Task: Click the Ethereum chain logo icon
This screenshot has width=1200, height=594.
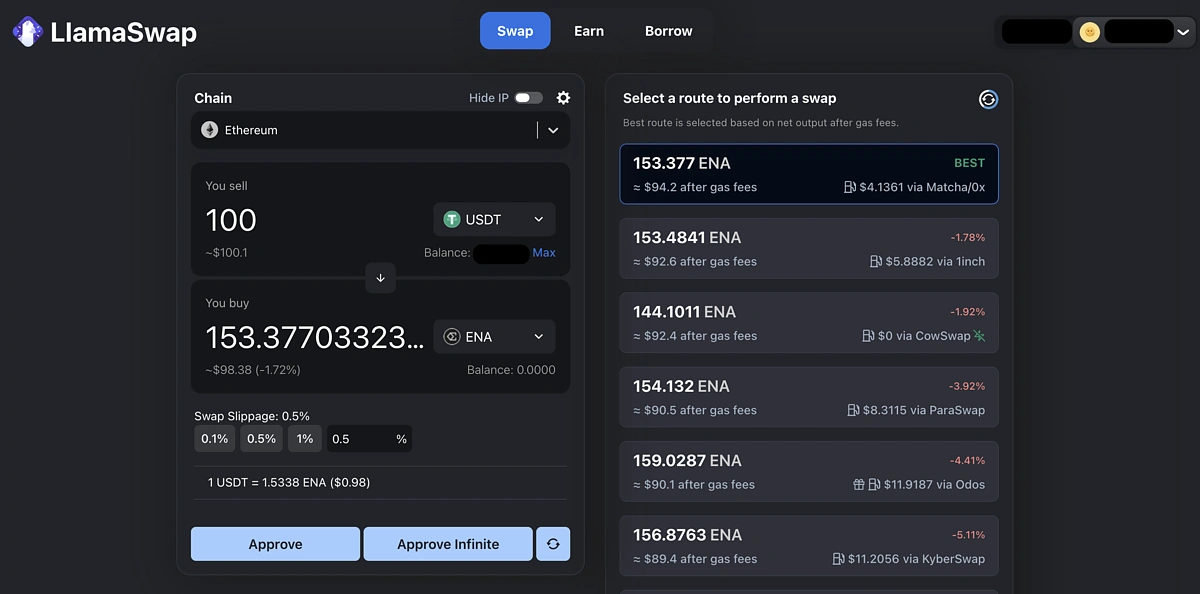Action: click(x=210, y=130)
